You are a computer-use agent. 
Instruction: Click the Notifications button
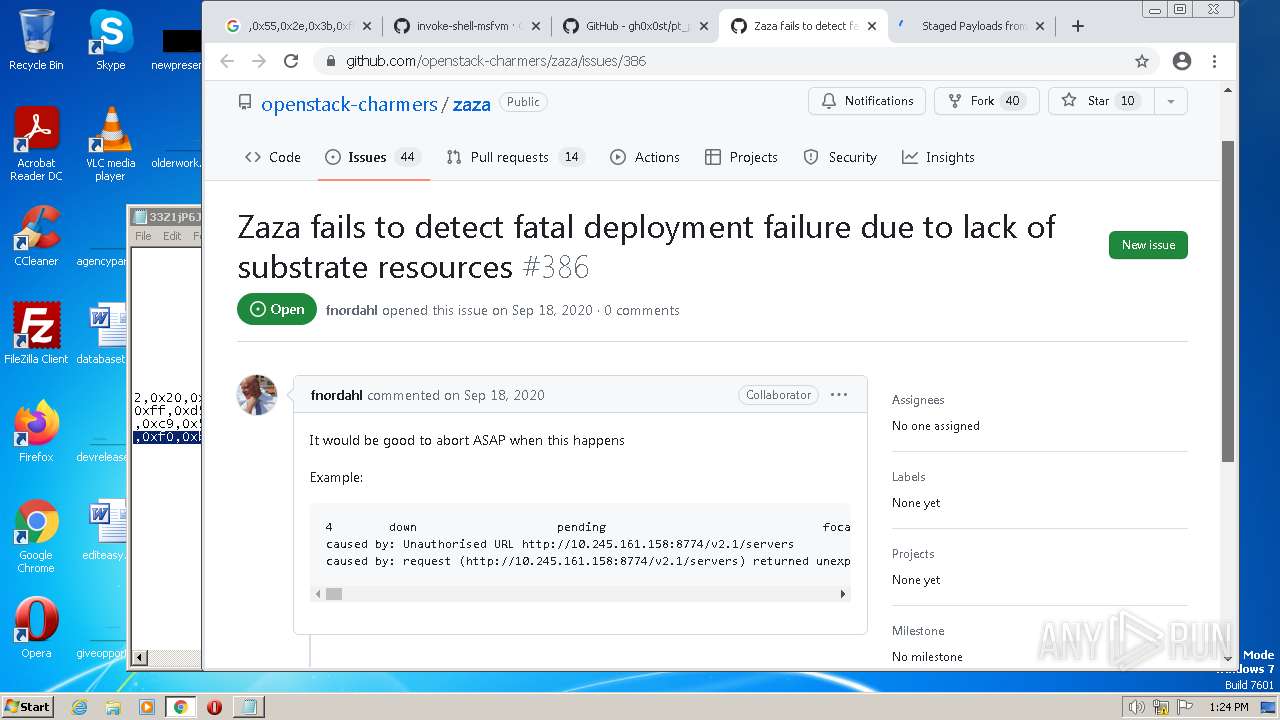867,101
